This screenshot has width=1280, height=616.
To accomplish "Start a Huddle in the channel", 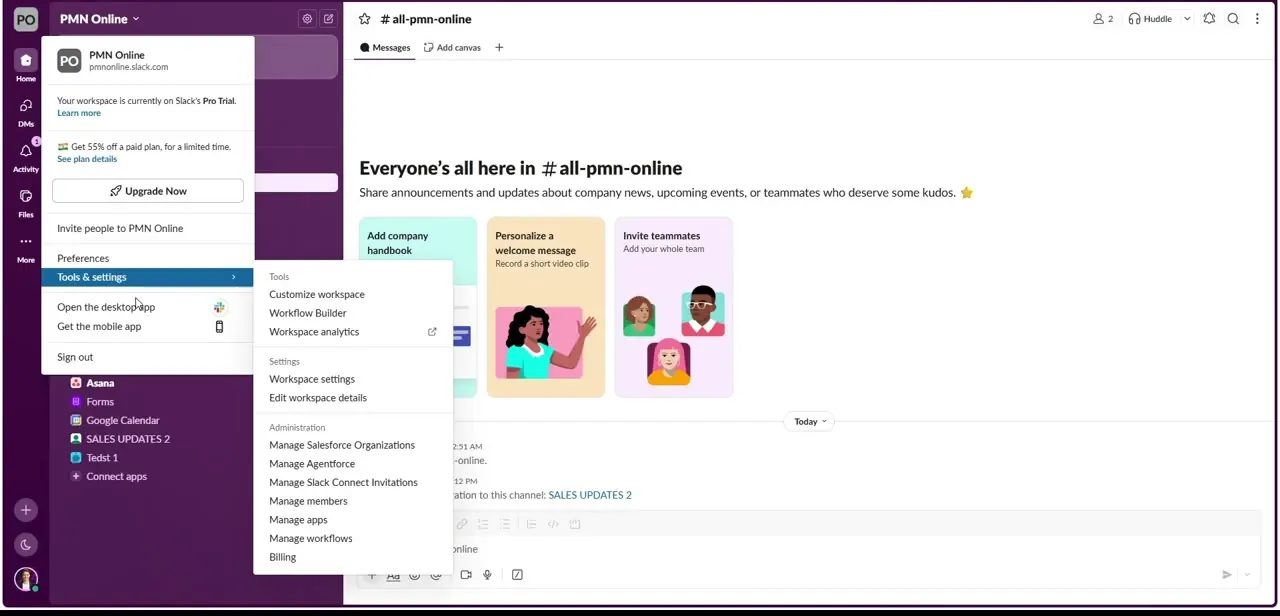I will tap(1150, 19).
